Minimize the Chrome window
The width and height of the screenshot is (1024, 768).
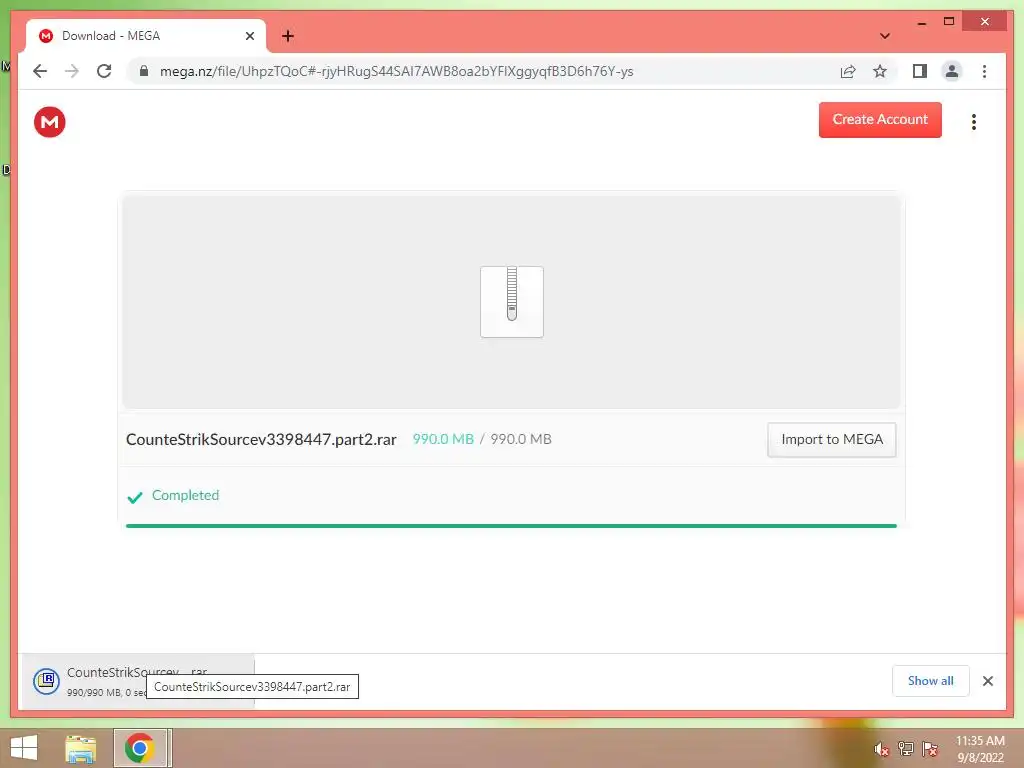coord(921,22)
